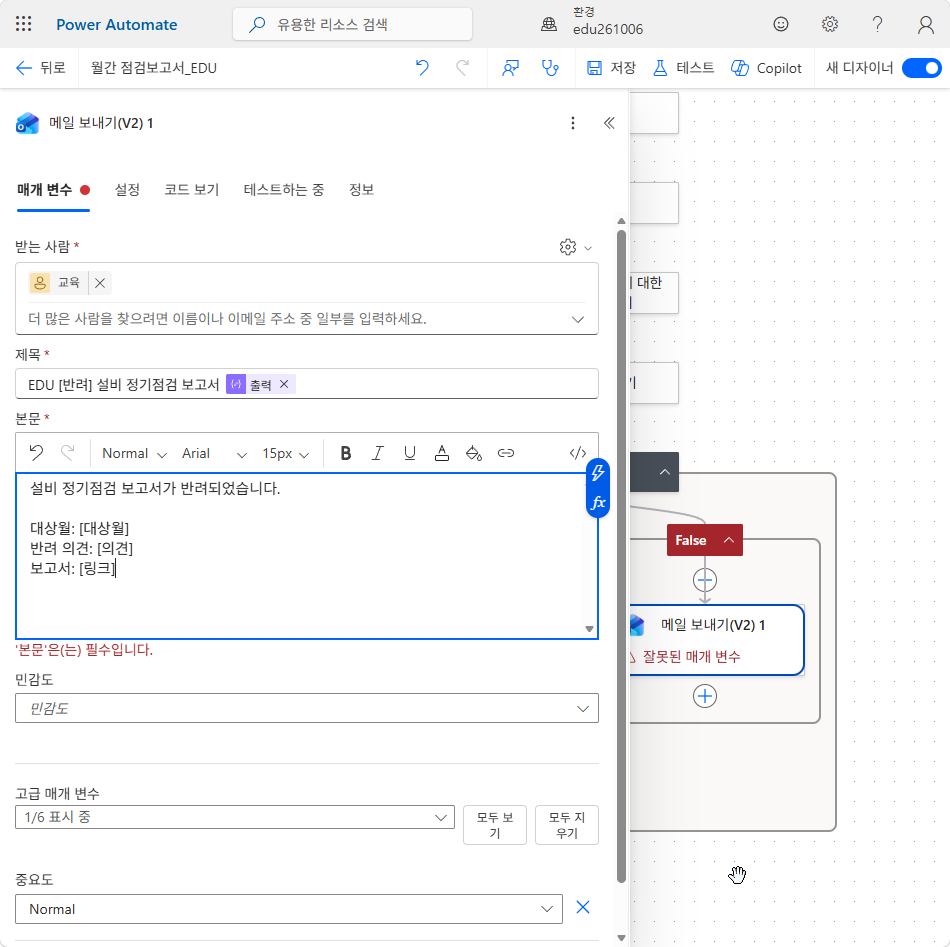This screenshot has height=947, width=950.
Task: Redo in the body editor toolbar
Action: click(68, 453)
